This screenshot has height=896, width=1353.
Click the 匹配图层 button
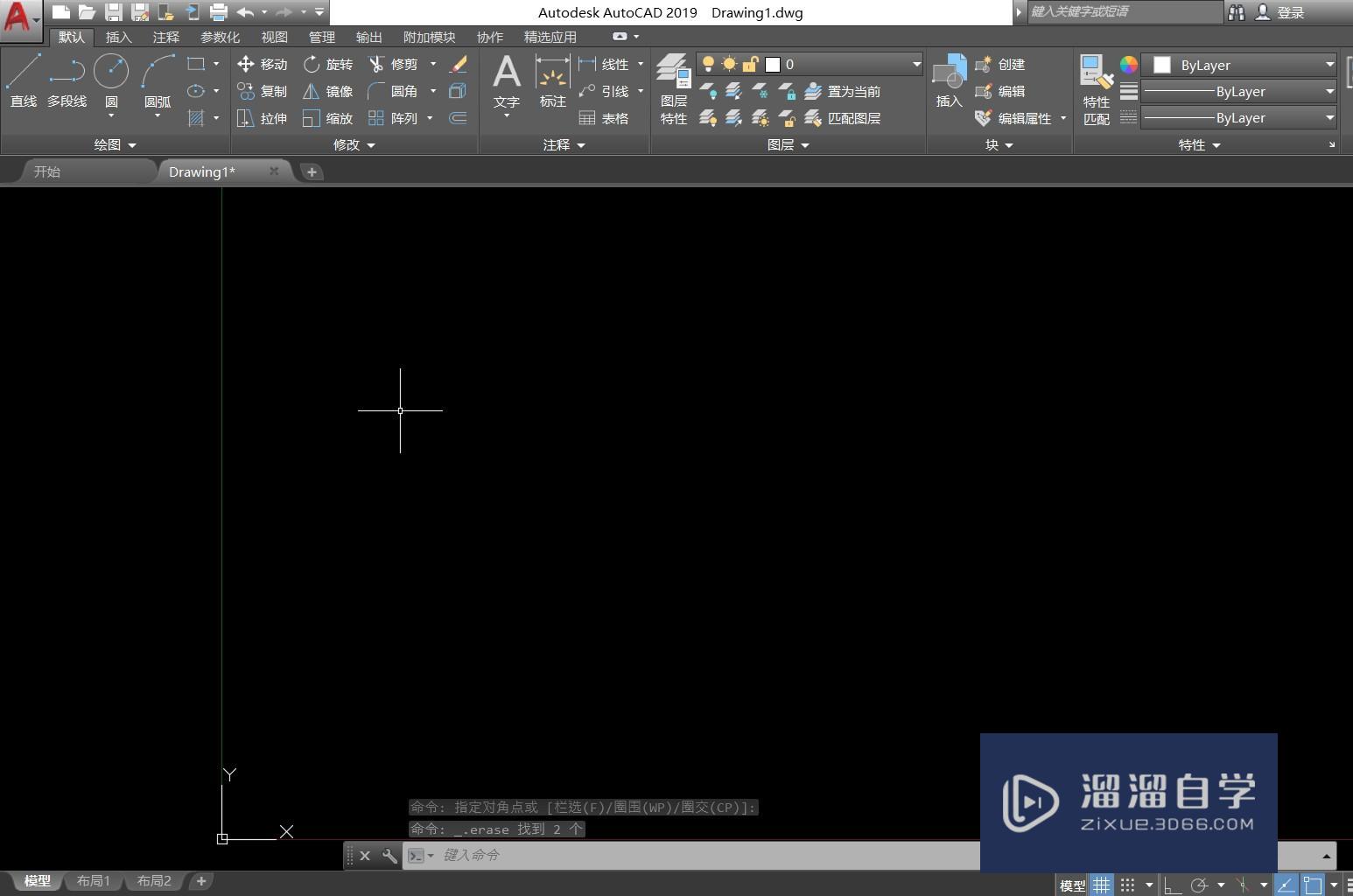843,118
